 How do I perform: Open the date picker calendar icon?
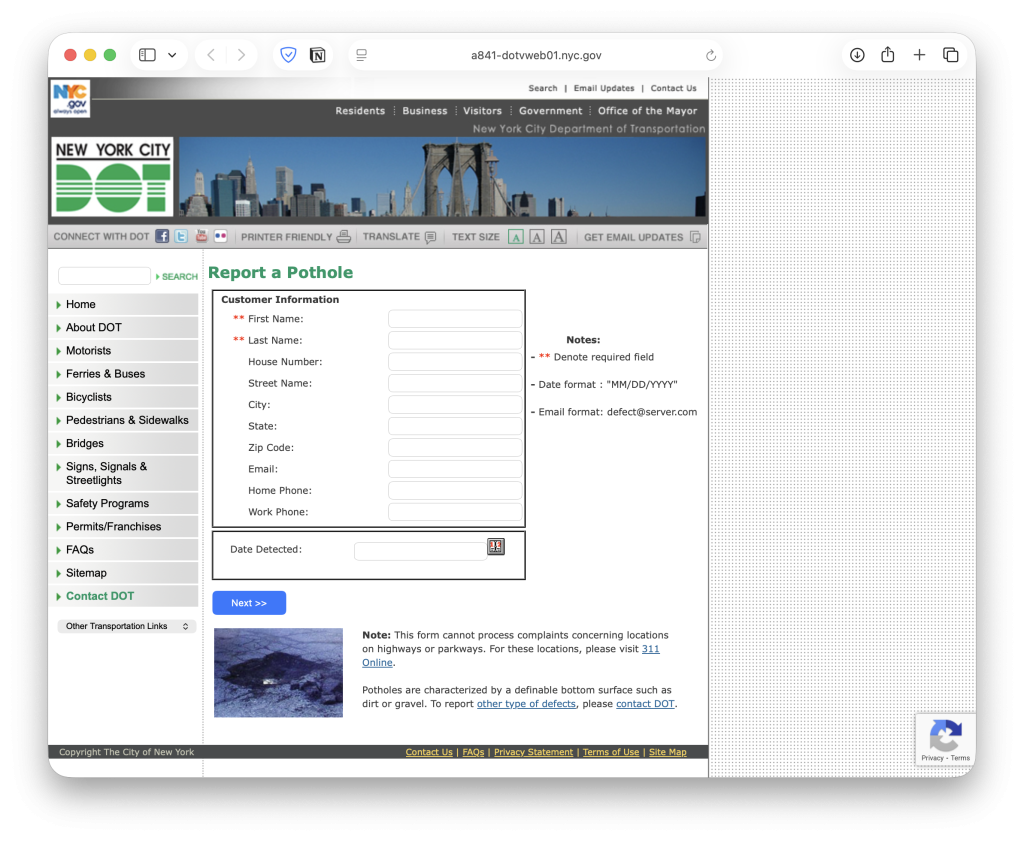click(x=496, y=546)
